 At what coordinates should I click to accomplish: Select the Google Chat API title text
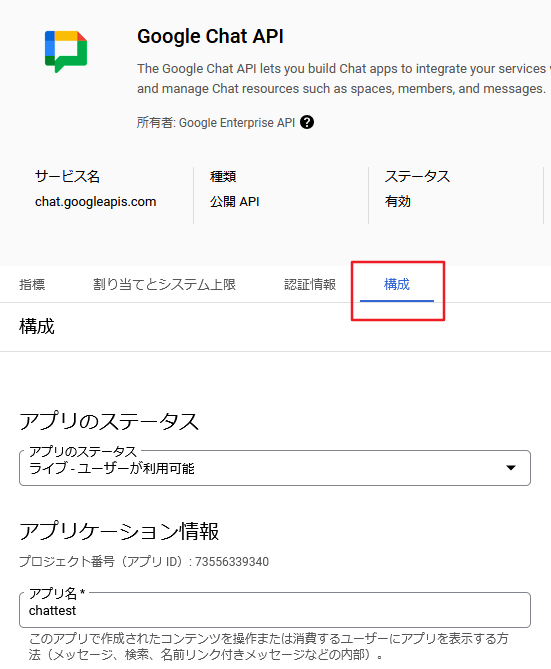click(x=210, y=36)
